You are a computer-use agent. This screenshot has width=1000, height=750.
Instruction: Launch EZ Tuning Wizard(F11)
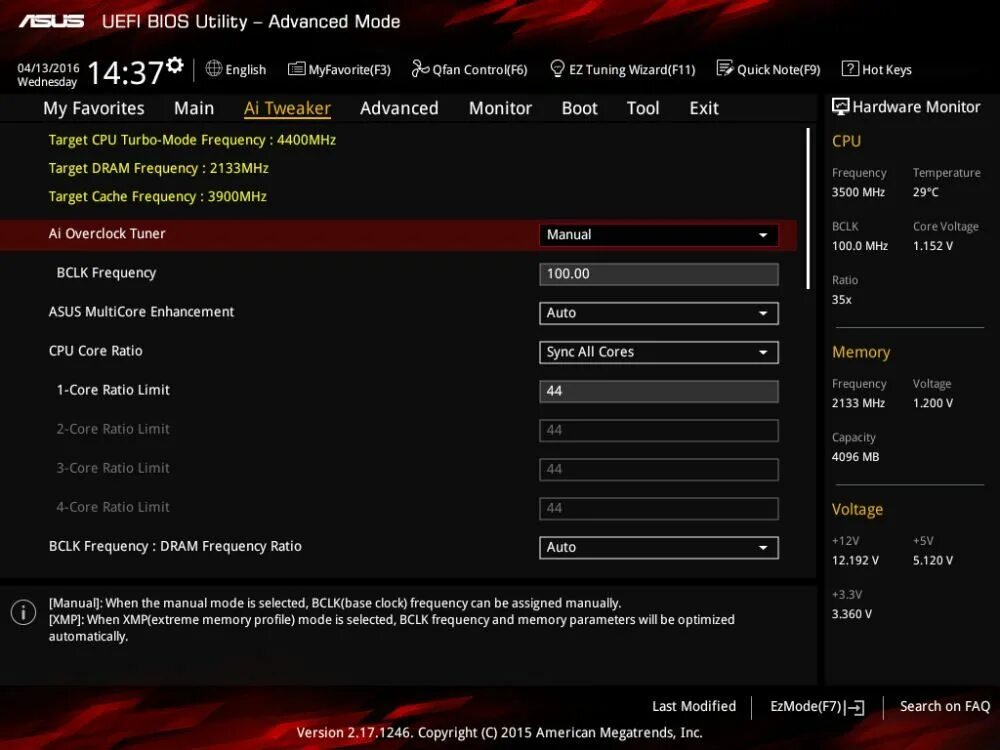click(x=632, y=70)
